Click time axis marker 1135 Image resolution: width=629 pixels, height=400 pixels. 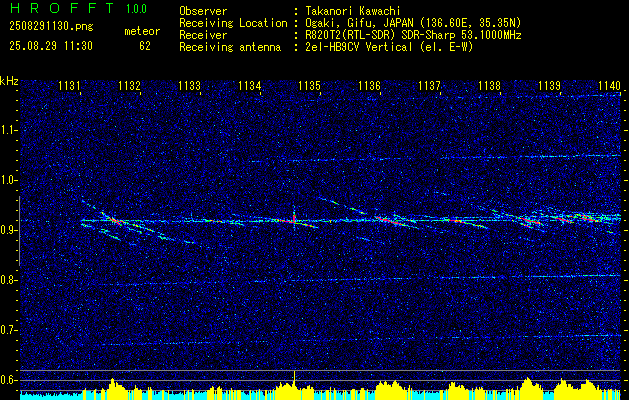click(x=310, y=85)
